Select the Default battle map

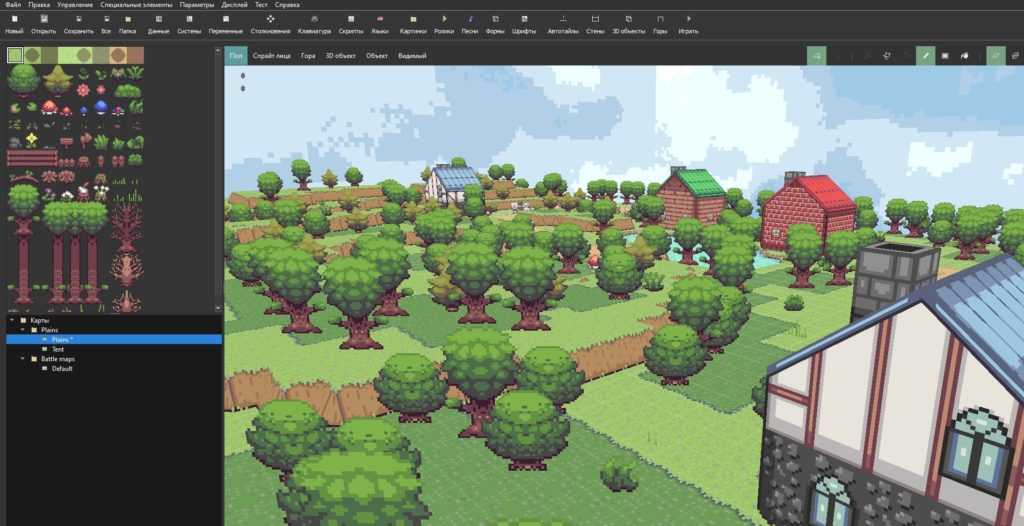coord(61,368)
